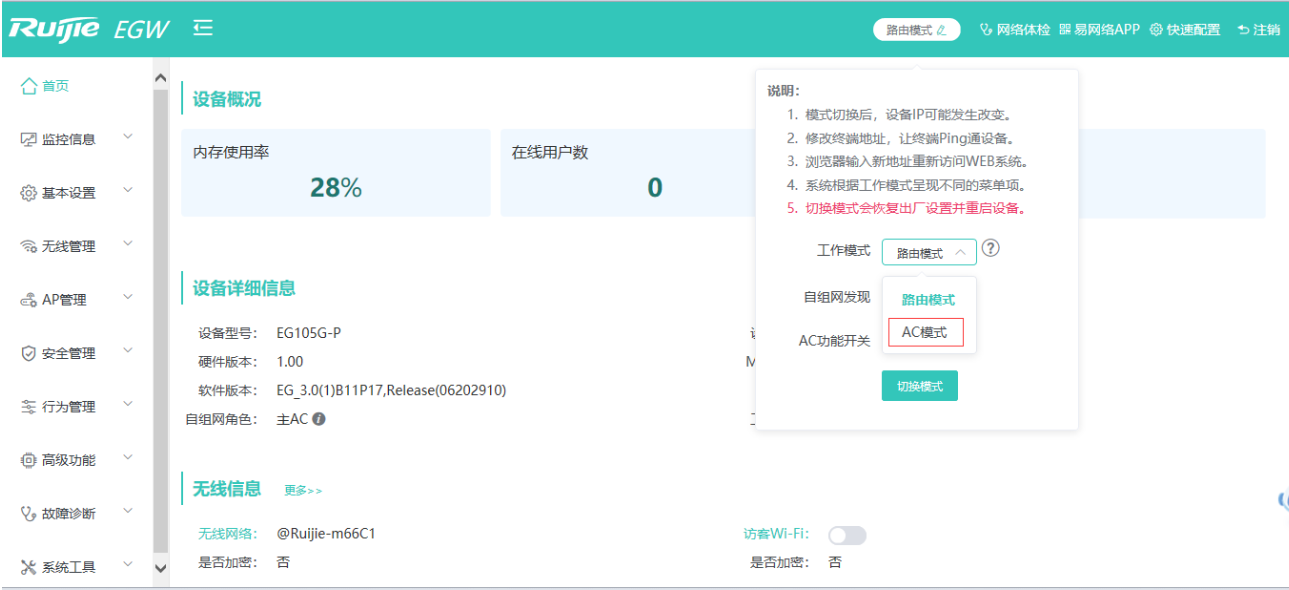Open the 工作模式 work mode dropdown
Viewport: 1289px width, 590px height.
pyautogui.click(x=929, y=253)
